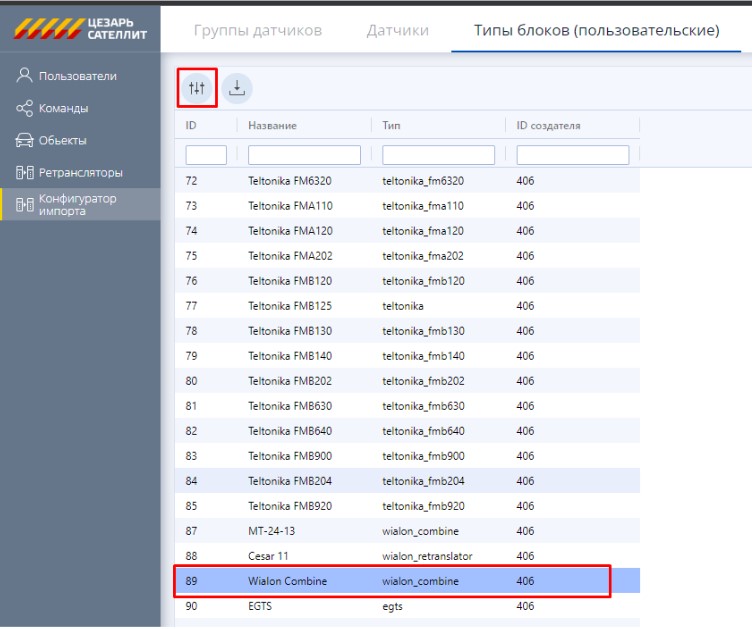Screen dimensions: 753x629
Task: Open the table settings sliders icon
Action: pyautogui.click(x=197, y=88)
